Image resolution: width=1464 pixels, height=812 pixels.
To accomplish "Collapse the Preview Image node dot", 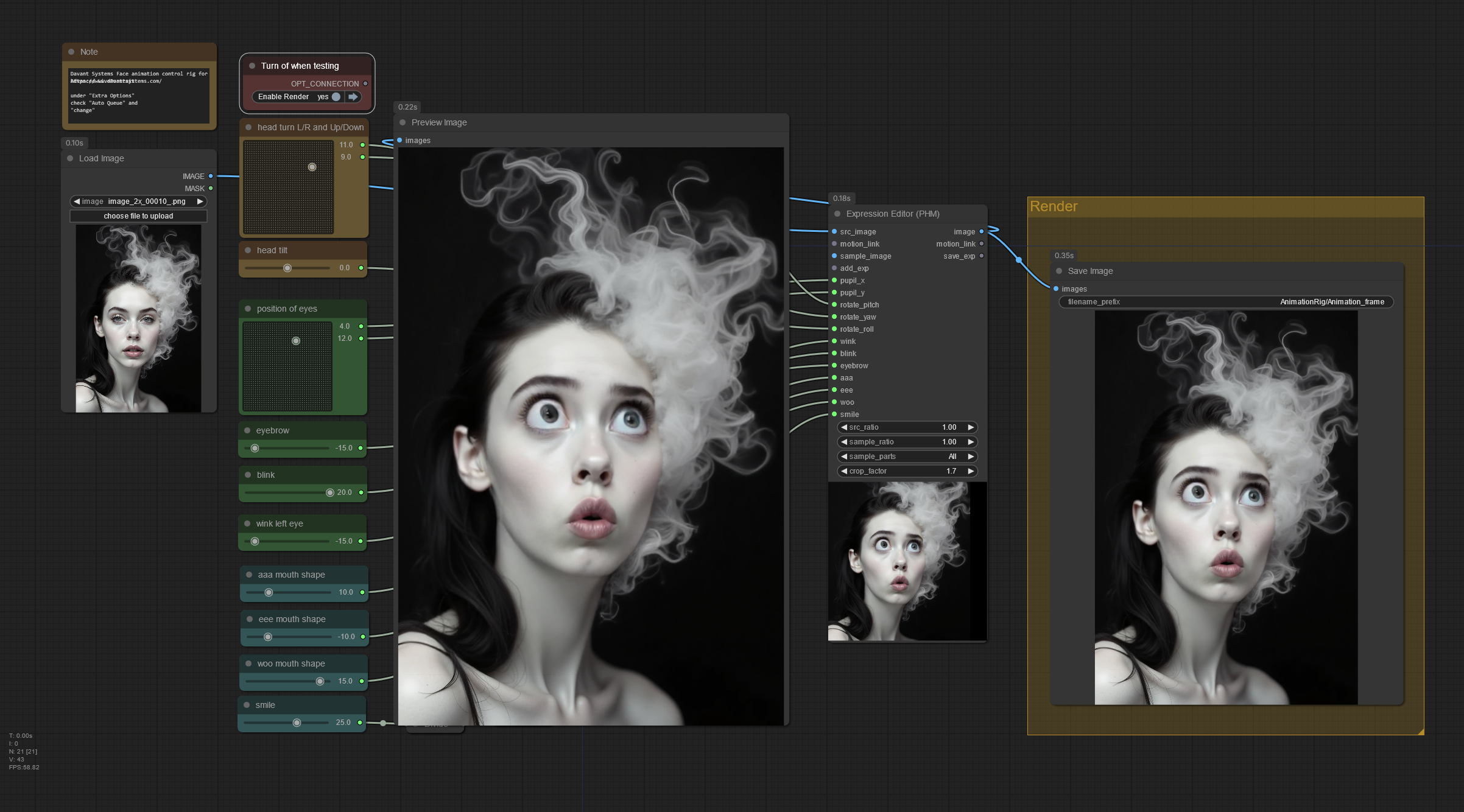I will tap(403, 122).
